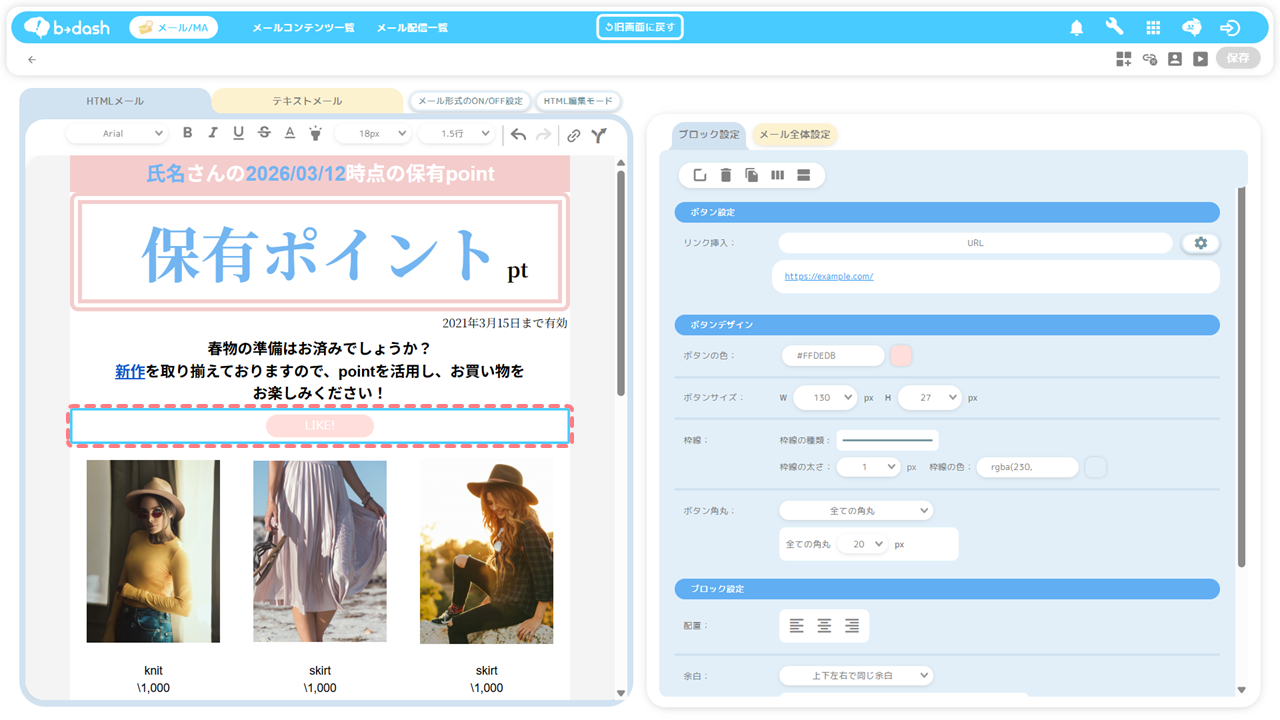Click the 旧画面に戻す button
The width and height of the screenshot is (1280, 720).
coord(640,27)
